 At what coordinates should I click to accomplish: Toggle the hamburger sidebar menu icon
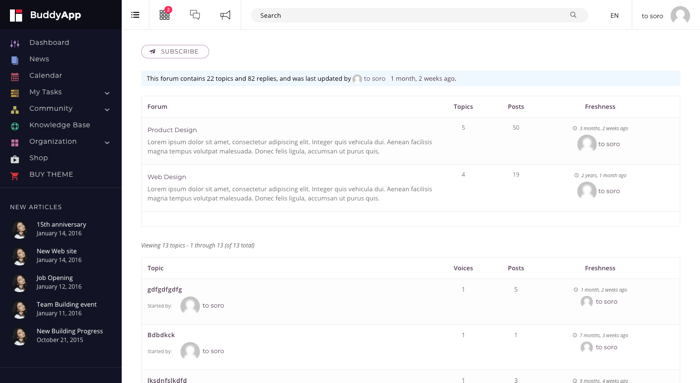(x=135, y=15)
